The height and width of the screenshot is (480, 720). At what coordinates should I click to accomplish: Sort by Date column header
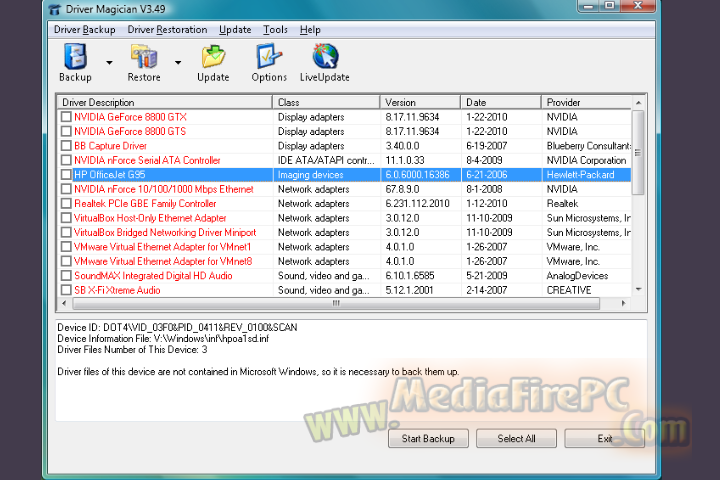(x=501, y=102)
